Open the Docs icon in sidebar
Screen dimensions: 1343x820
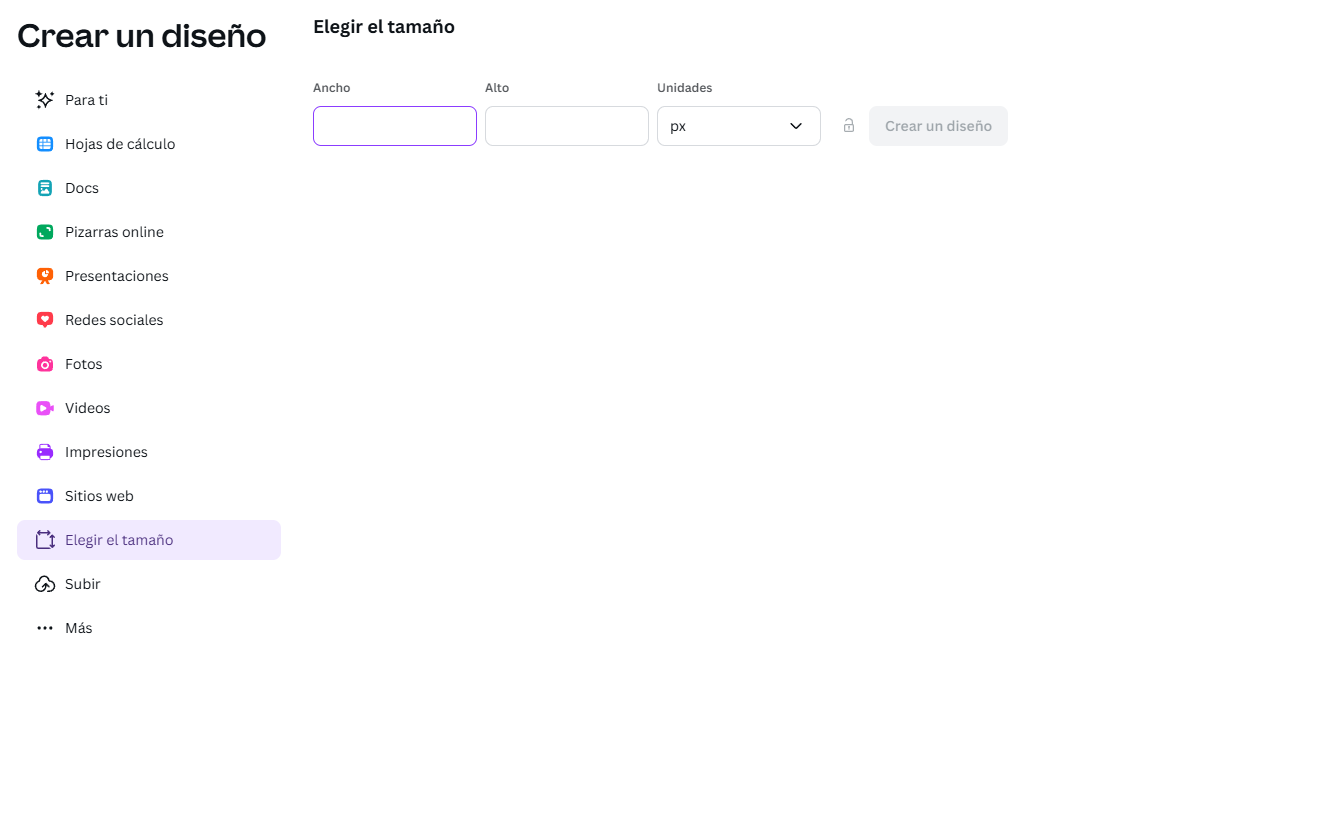point(45,188)
